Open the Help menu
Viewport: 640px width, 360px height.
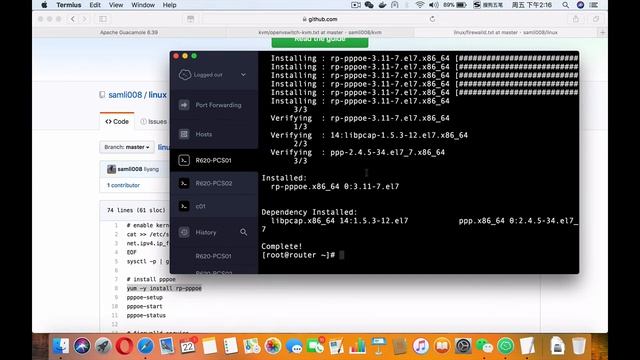click(169, 5)
